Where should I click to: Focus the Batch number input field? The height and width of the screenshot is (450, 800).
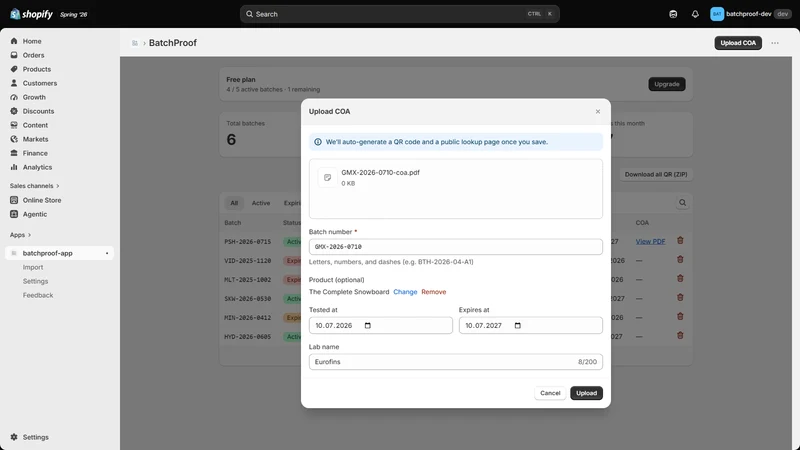point(456,246)
